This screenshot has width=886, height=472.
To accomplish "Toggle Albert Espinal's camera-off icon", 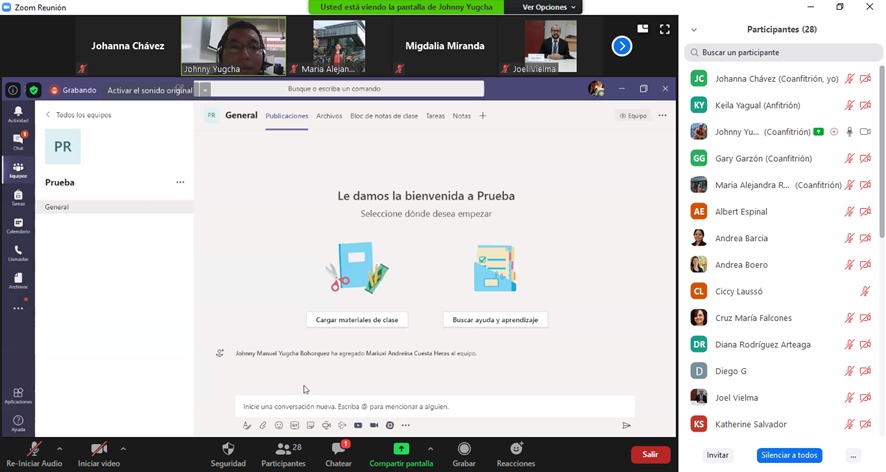I will (x=865, y=211).
